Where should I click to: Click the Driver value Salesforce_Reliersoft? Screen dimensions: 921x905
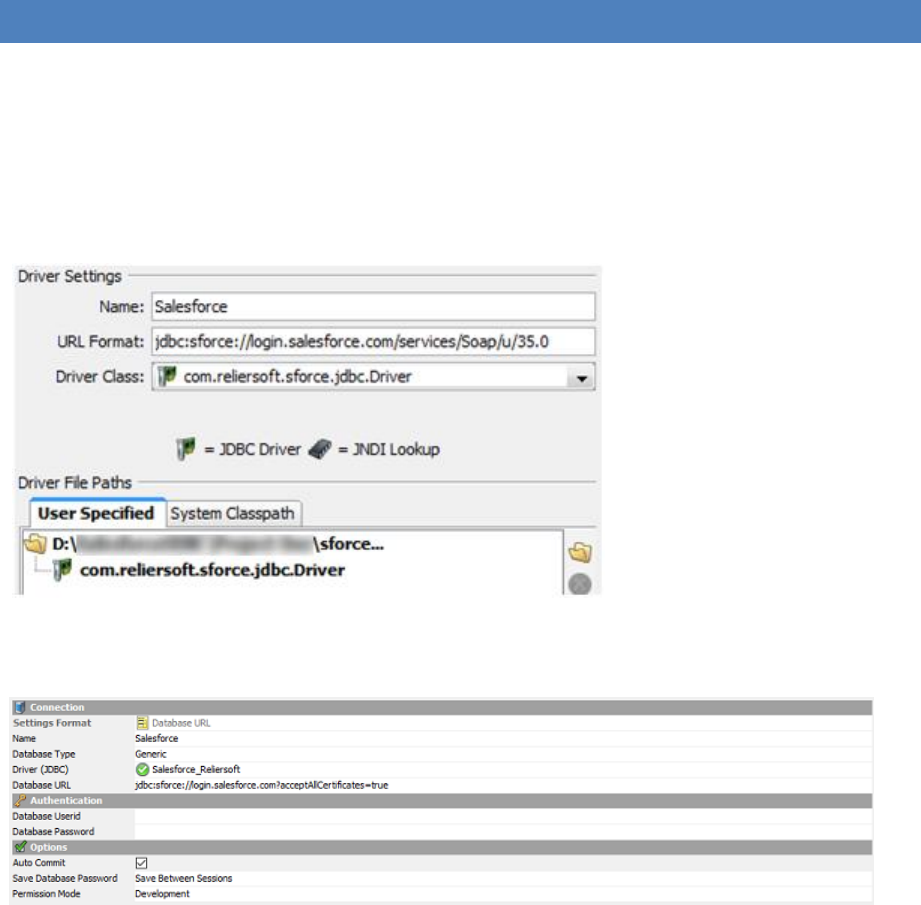click(x=196, y=769)
